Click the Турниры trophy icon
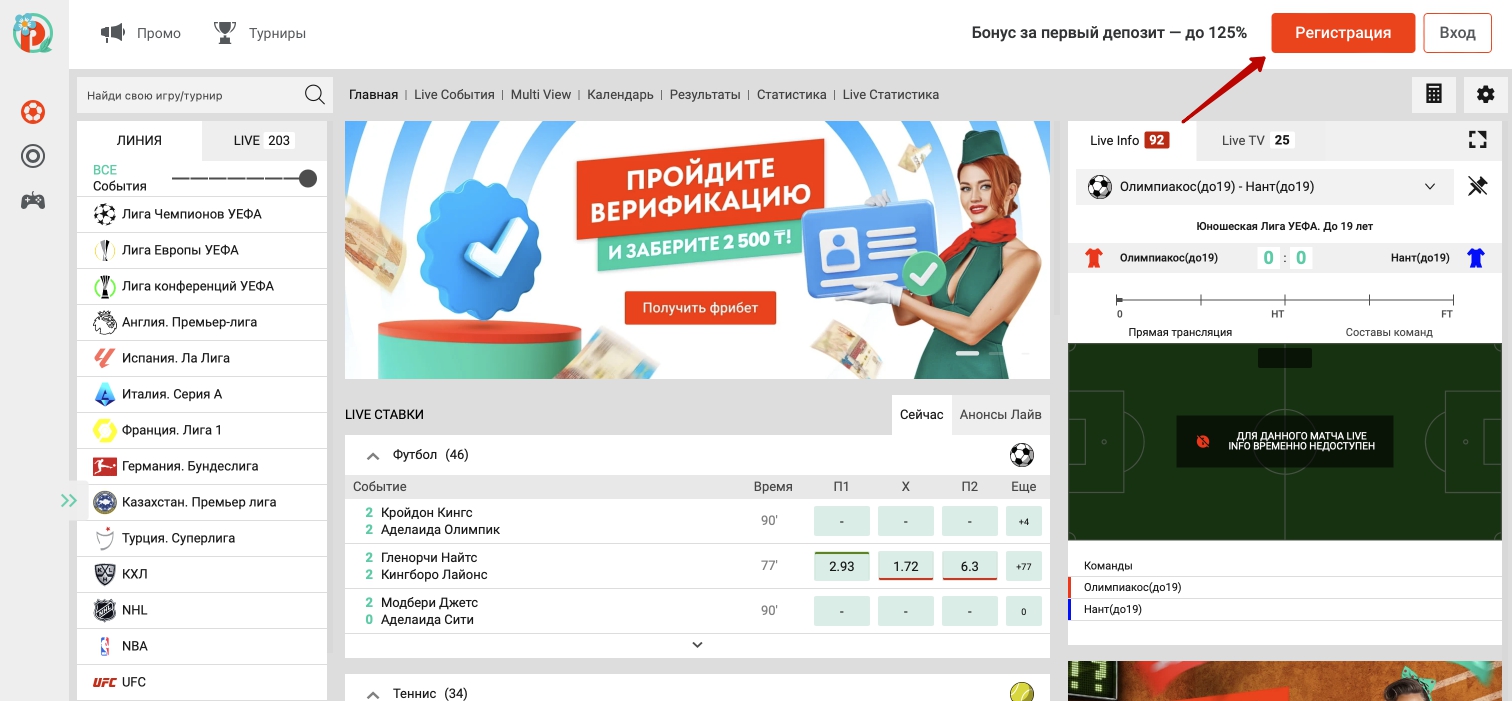Screen dimensions: 1512x701 [x=224, y=33]
